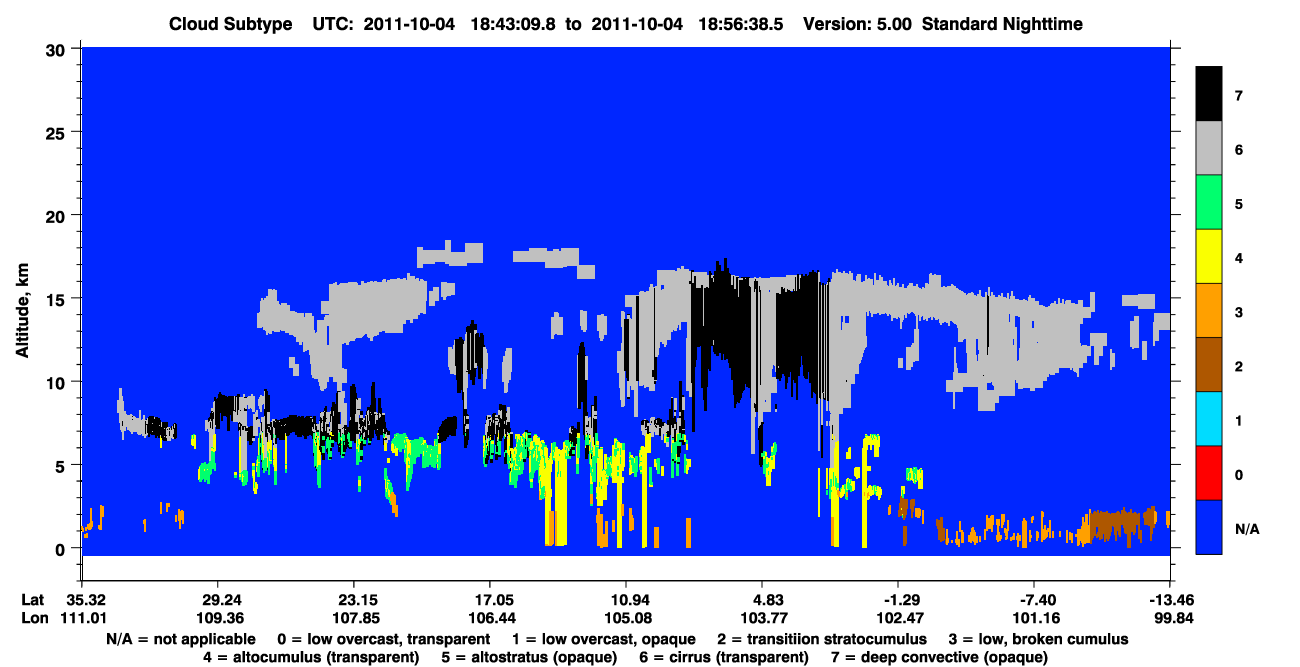Click latitude value -1.29
The image size is (1300, 667).
pyautogui.click(x=898, y=600)
